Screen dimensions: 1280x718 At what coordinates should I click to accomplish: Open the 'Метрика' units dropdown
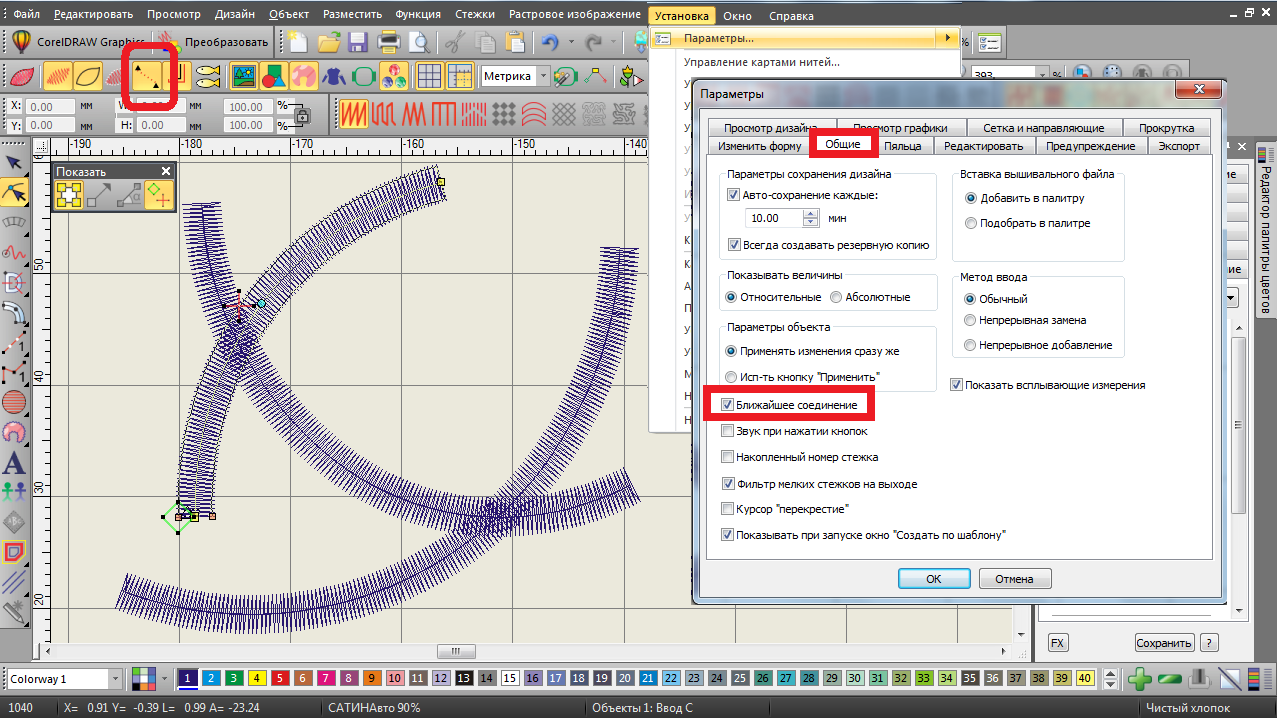click(543, 76)
